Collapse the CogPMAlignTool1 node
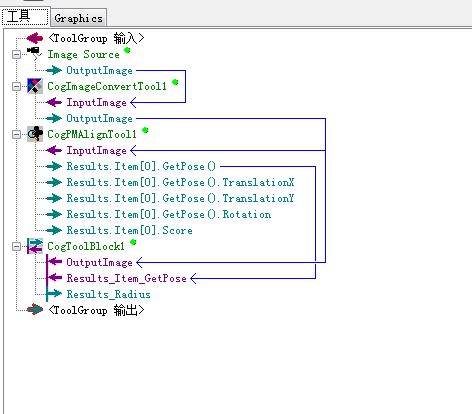The image size is (472, 414). tap(16, 134)
